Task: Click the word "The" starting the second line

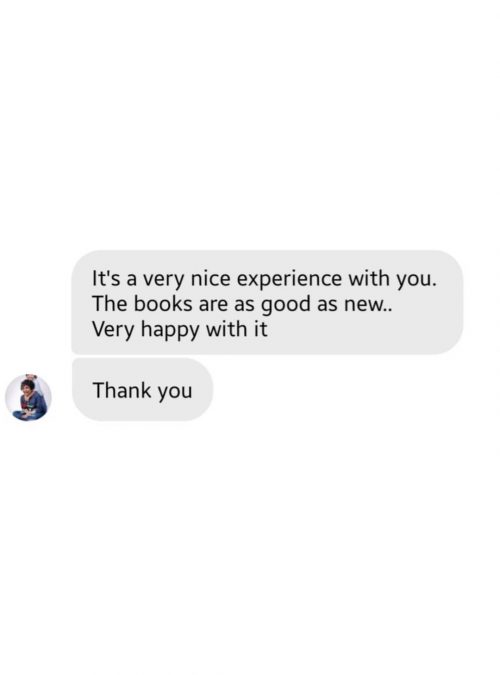Action: (x=109, y=303)
